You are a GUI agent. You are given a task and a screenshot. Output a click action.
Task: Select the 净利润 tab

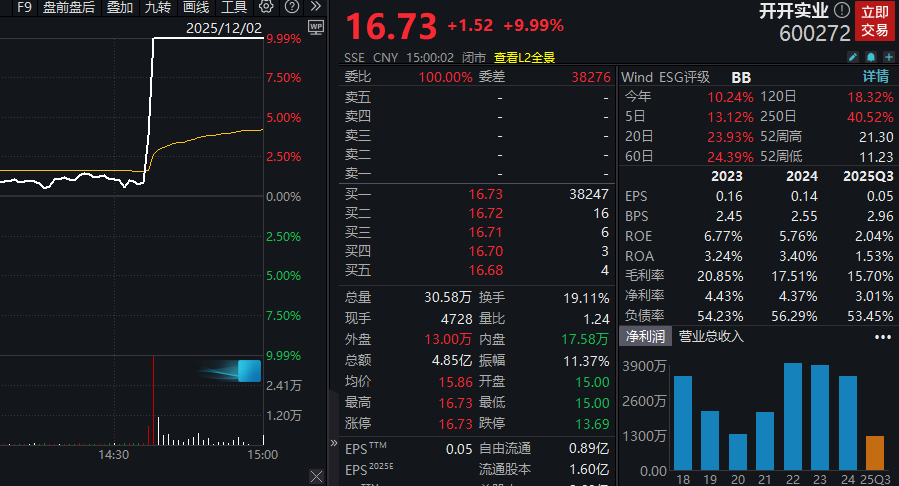tap(646, 336)
